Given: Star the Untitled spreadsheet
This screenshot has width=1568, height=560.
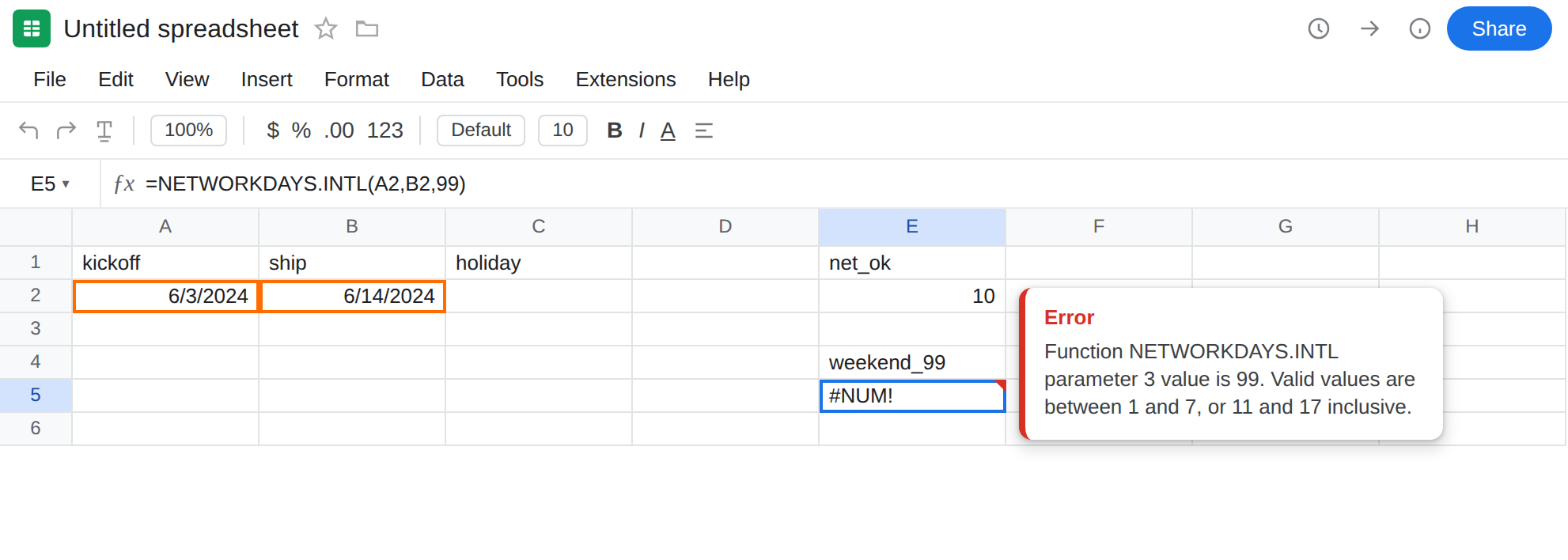Looking at the screenshot, I should (x=326, y=29).
